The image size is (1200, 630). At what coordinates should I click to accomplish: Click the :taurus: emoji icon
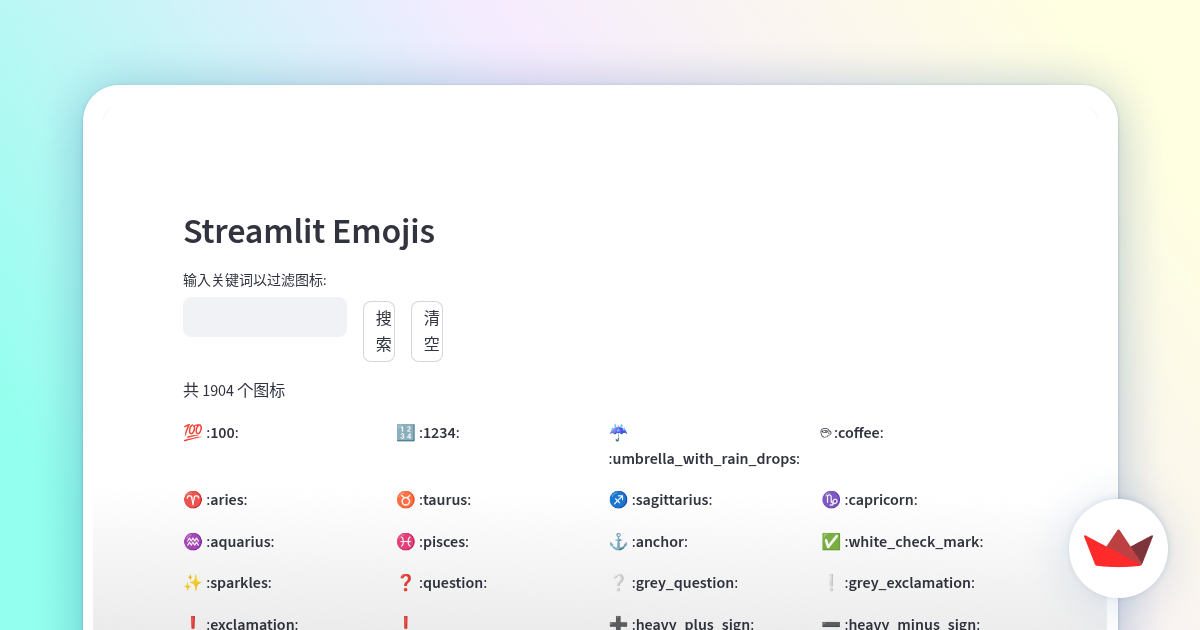click(x=405, y=499)
